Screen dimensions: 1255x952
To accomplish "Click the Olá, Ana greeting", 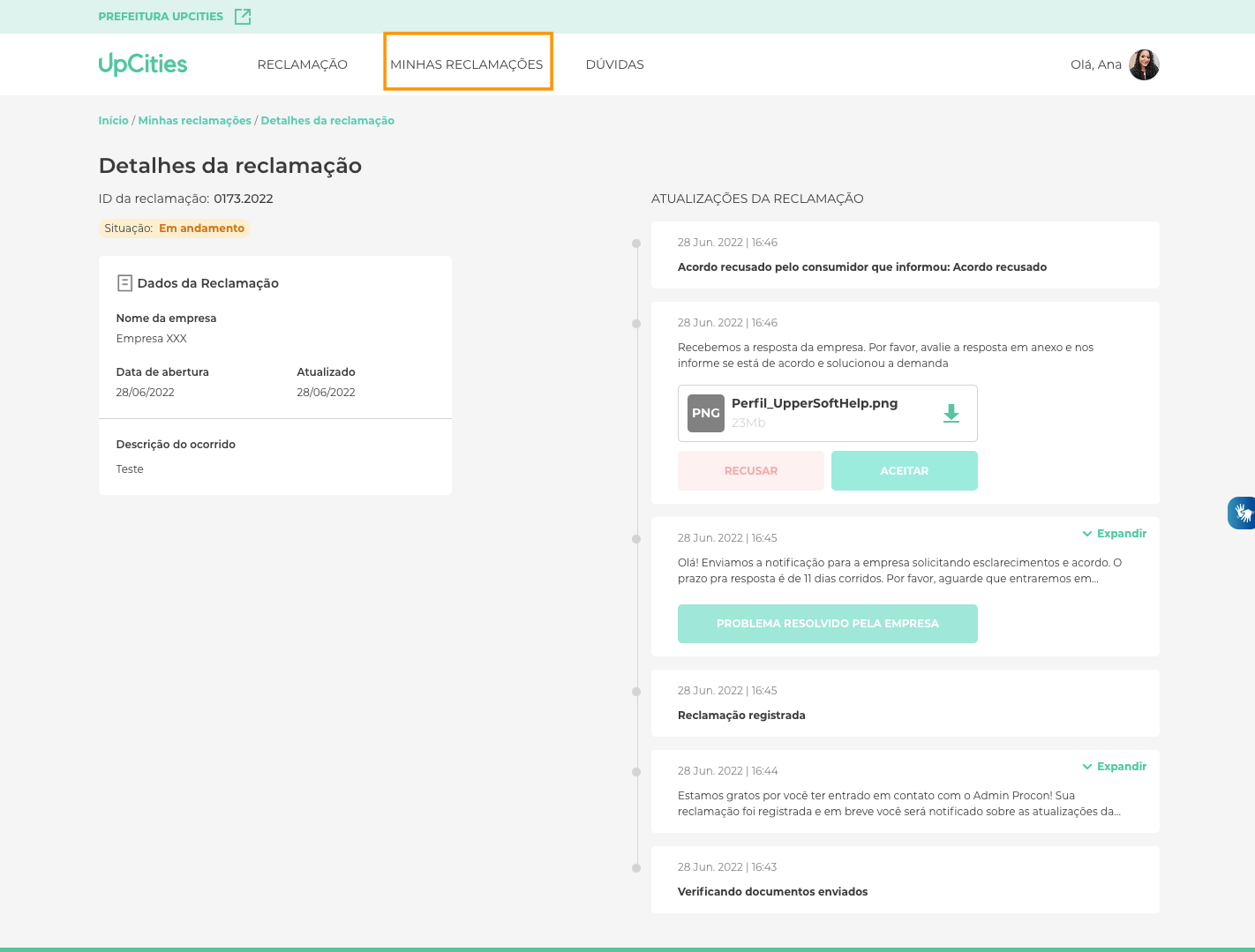I will click(1096, 64).
